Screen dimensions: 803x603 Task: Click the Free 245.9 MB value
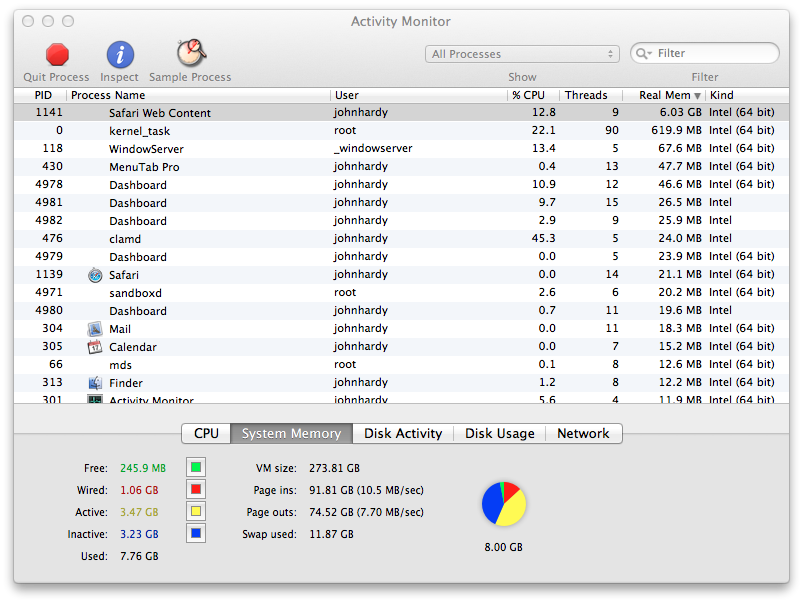(143, 468)
